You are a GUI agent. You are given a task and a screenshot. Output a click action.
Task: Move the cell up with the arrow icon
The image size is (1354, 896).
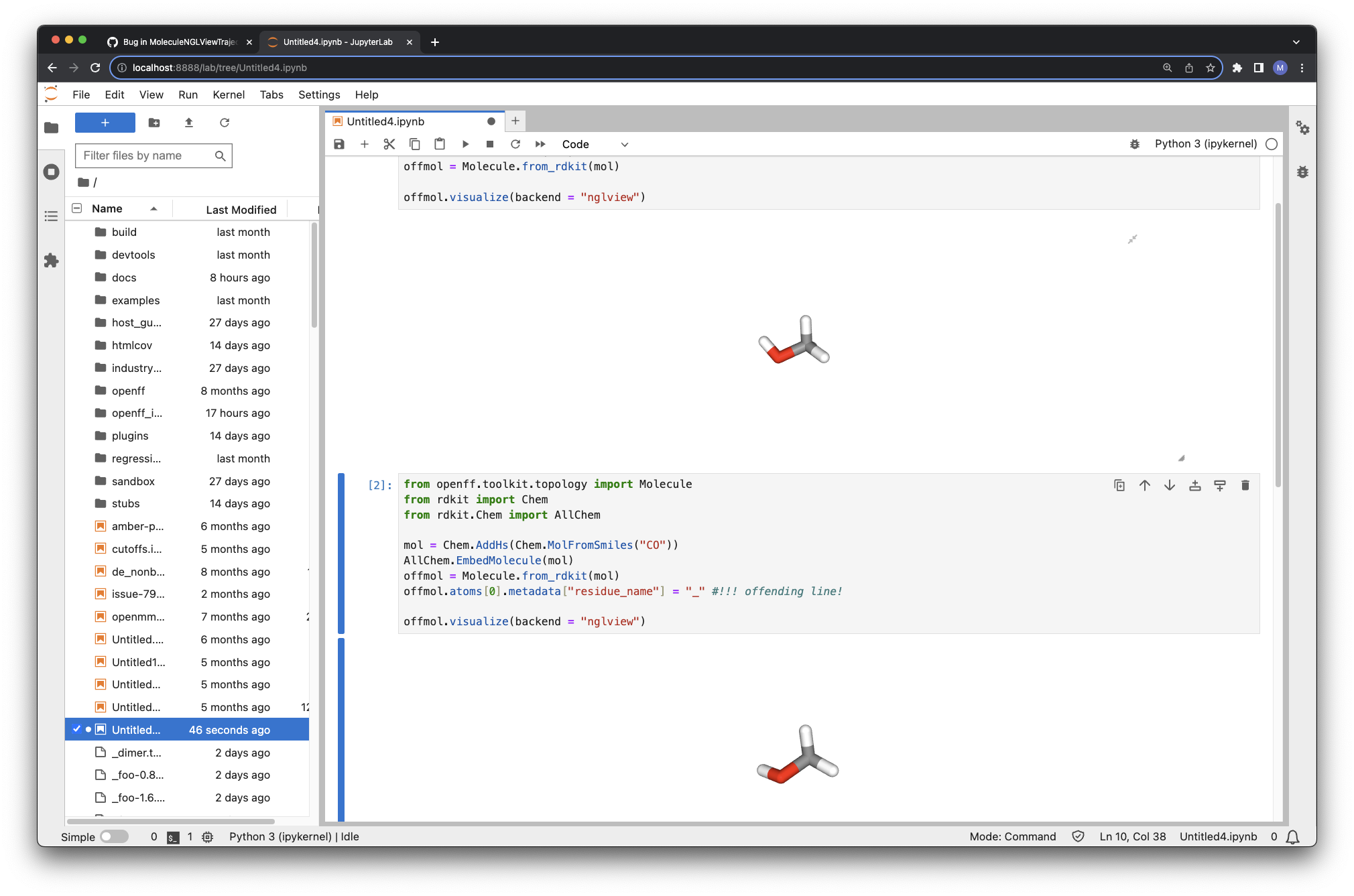1144,485
